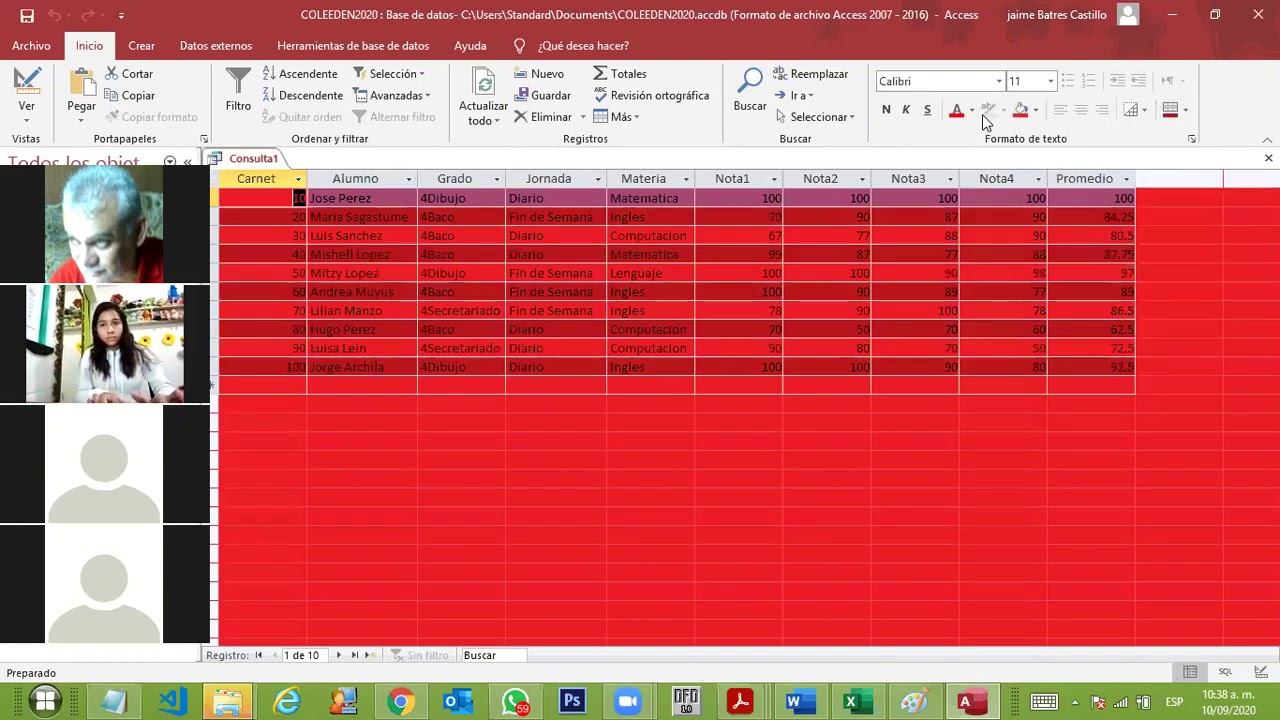
Task: Click Cortar scissors command
Action: point(128,74)
